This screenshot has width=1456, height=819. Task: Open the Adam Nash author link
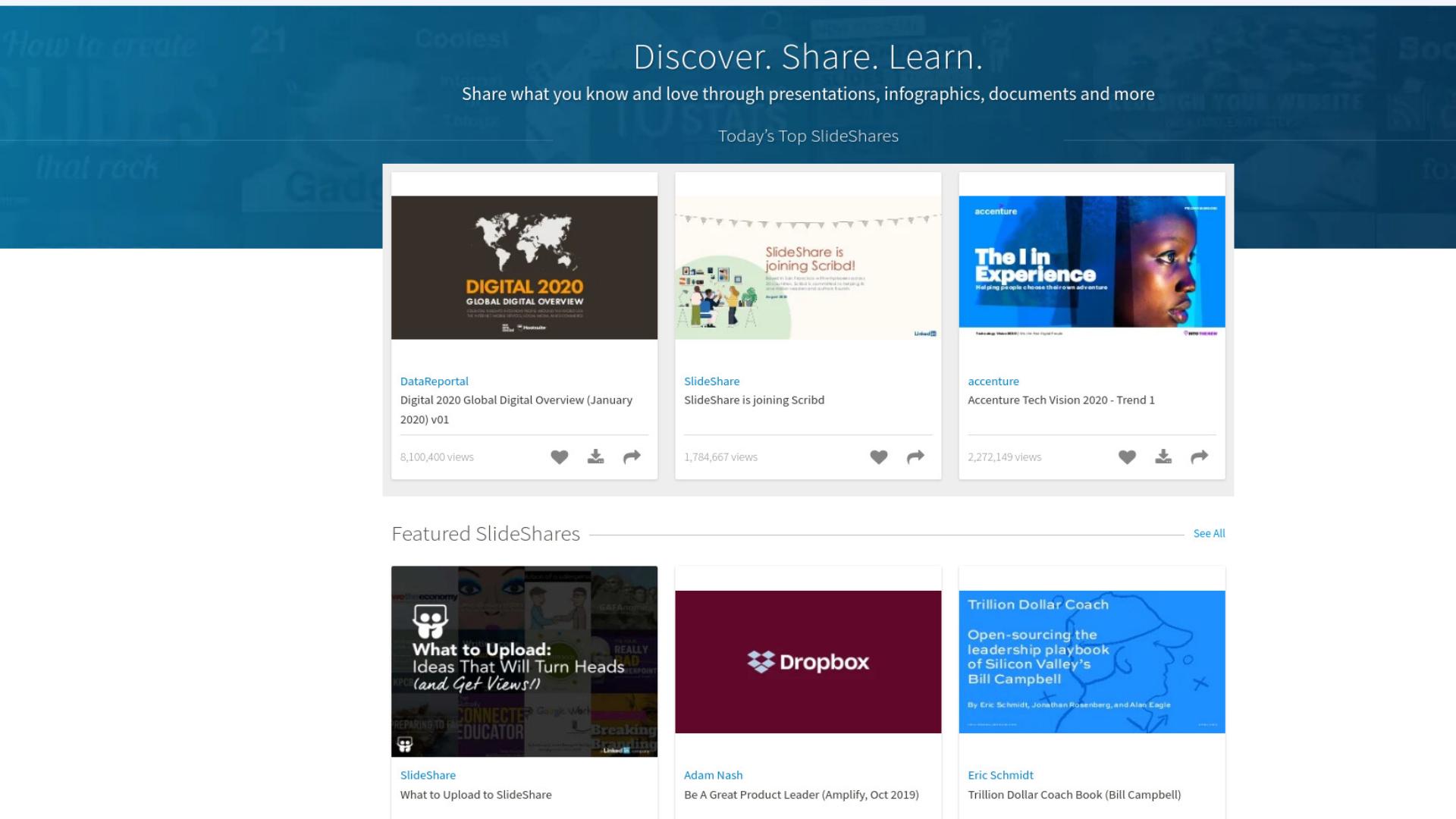(713, 775)
